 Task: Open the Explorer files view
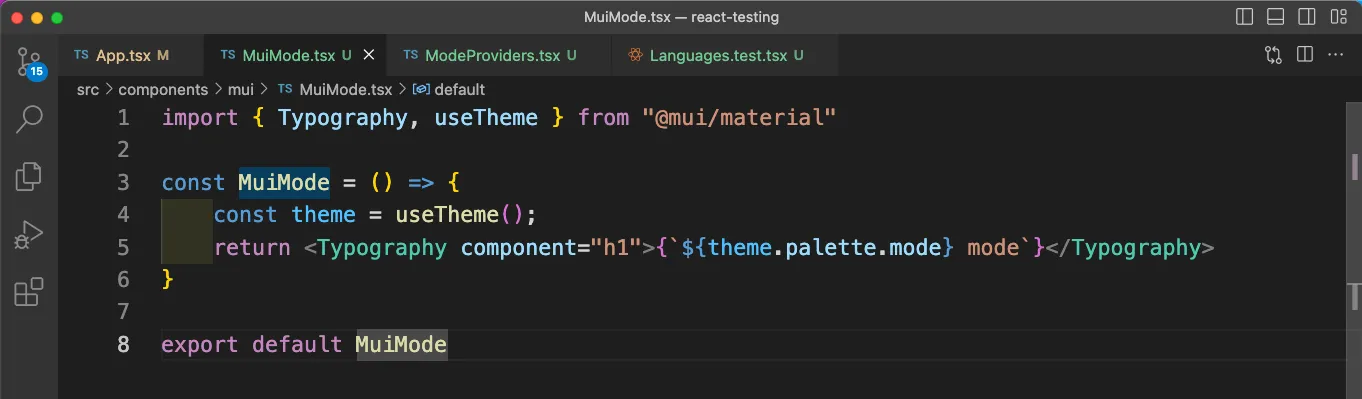(29, 177)
